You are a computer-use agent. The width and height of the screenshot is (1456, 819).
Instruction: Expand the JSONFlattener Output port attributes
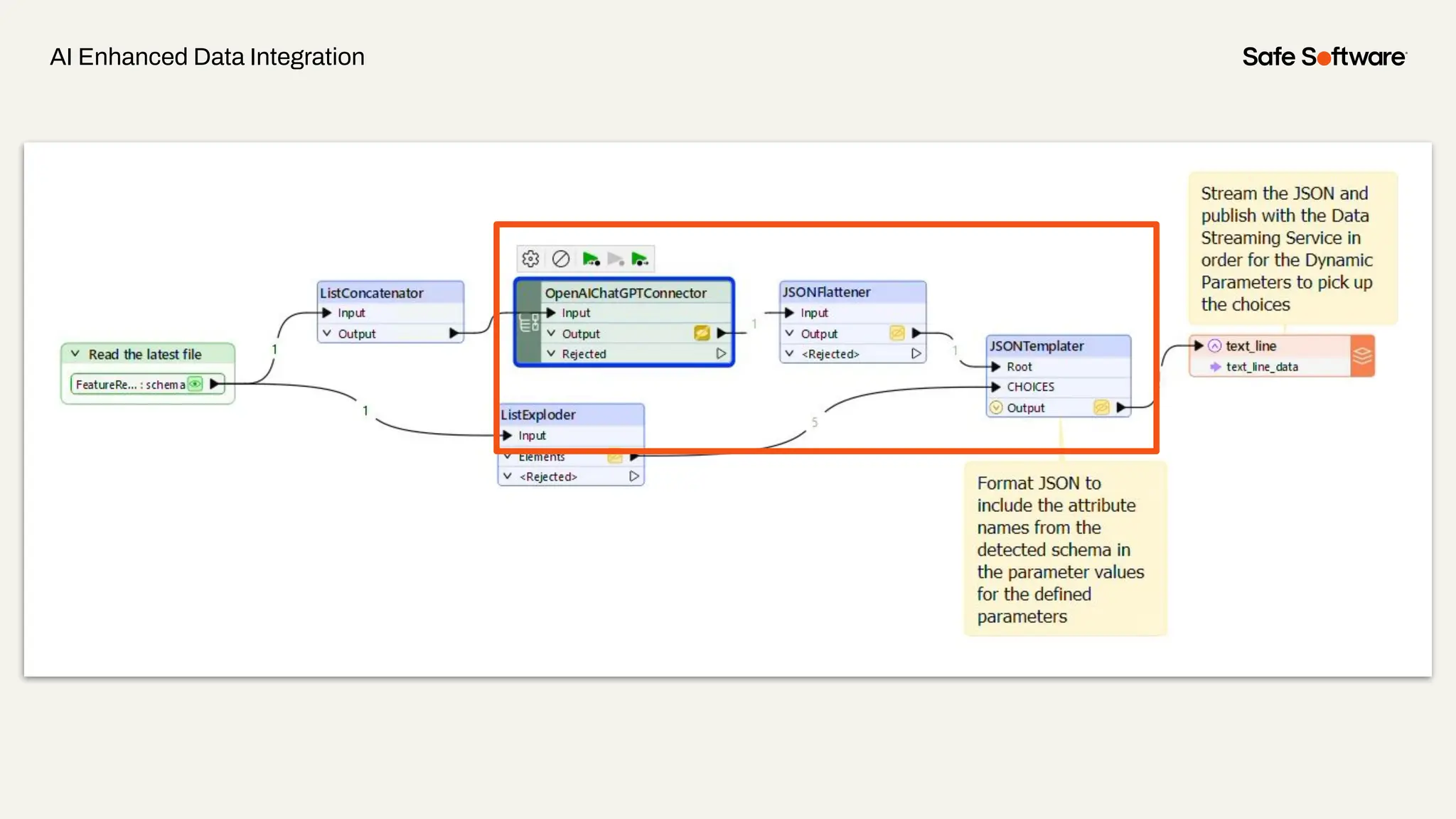(789, 333)
